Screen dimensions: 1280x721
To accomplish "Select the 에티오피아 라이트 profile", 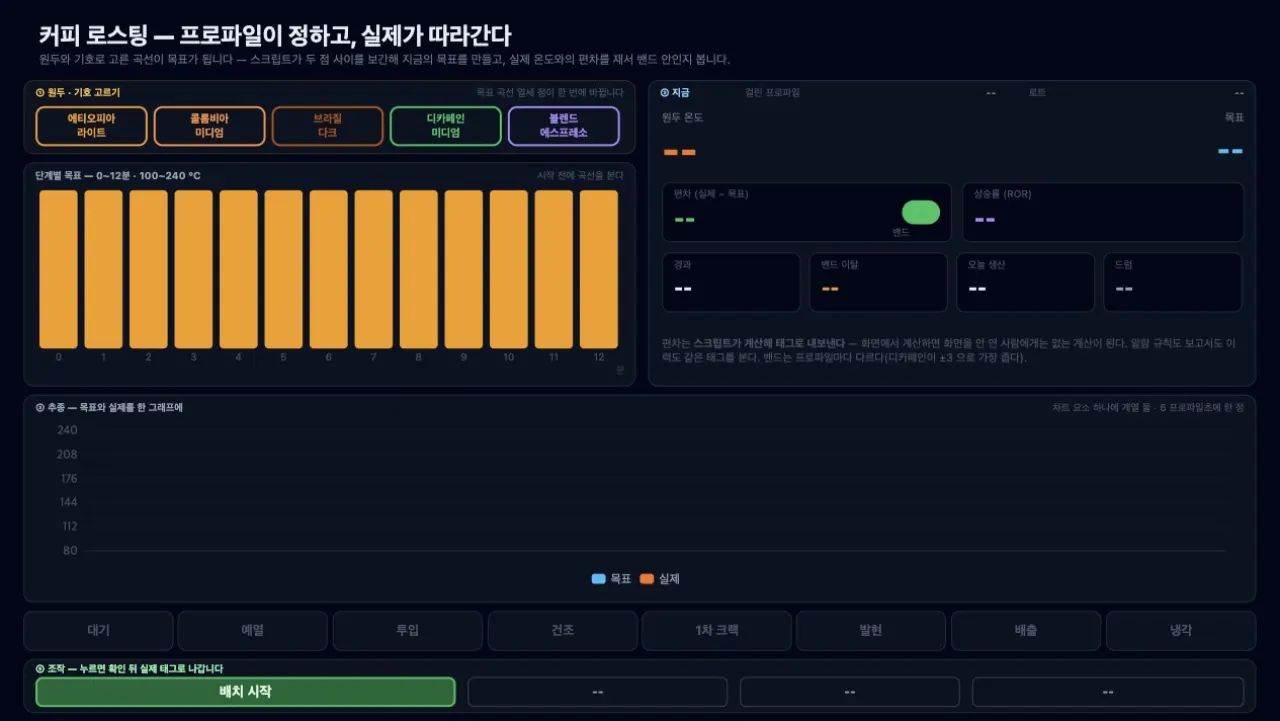I will 91,126.
